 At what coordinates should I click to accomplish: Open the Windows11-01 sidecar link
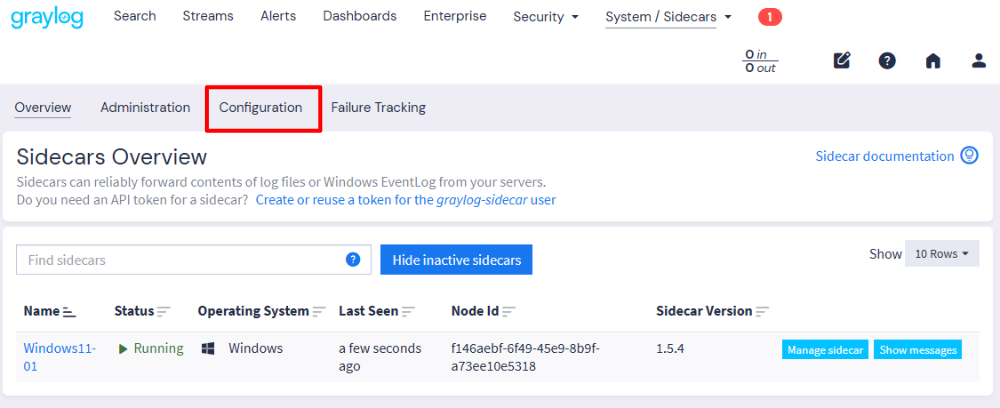tap(59, 358)
